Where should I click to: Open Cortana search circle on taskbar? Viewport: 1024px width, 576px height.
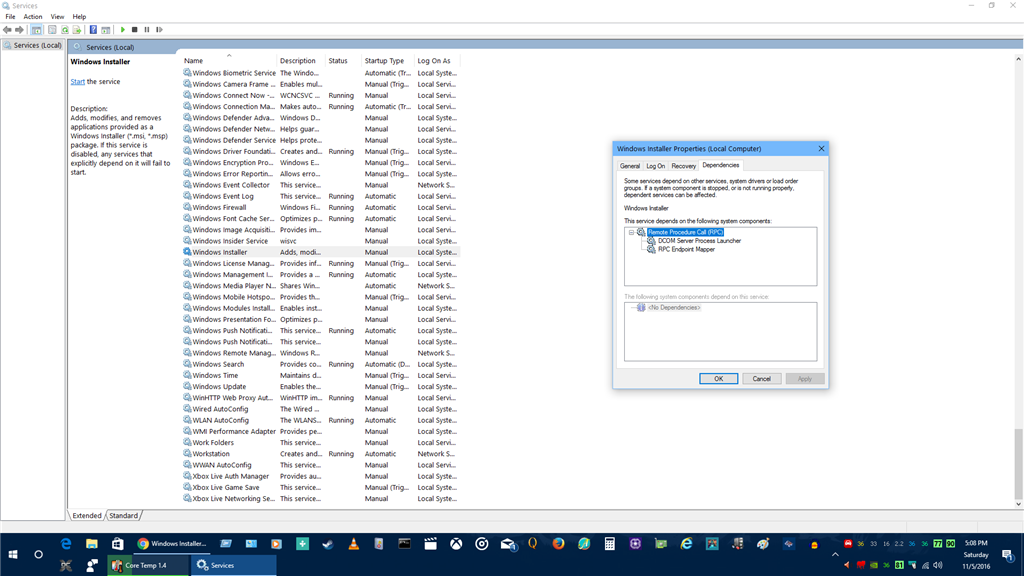[39, 554]
